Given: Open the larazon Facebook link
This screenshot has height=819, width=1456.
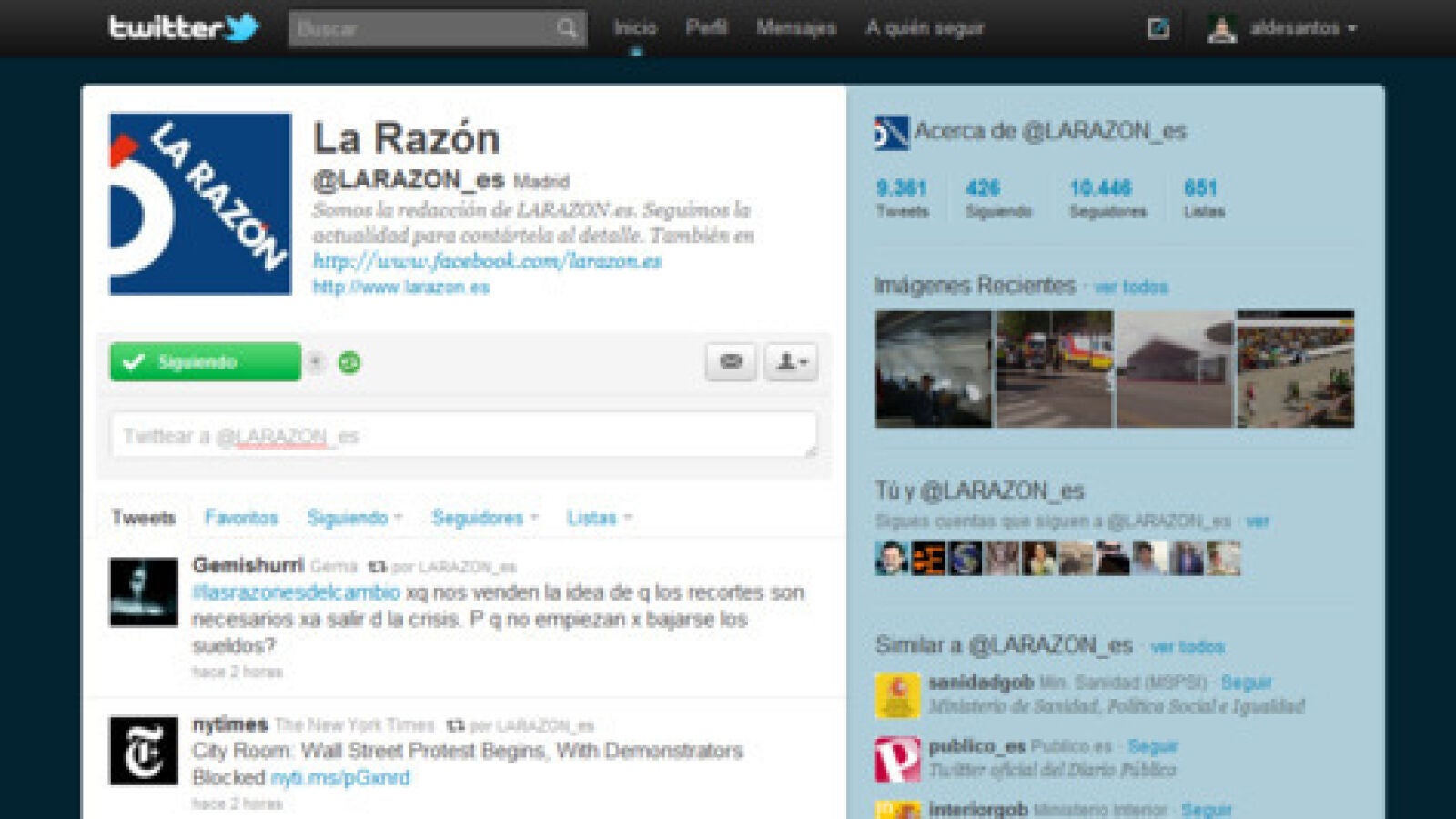Looking at the screenshot, I should (x=487, y=261).
